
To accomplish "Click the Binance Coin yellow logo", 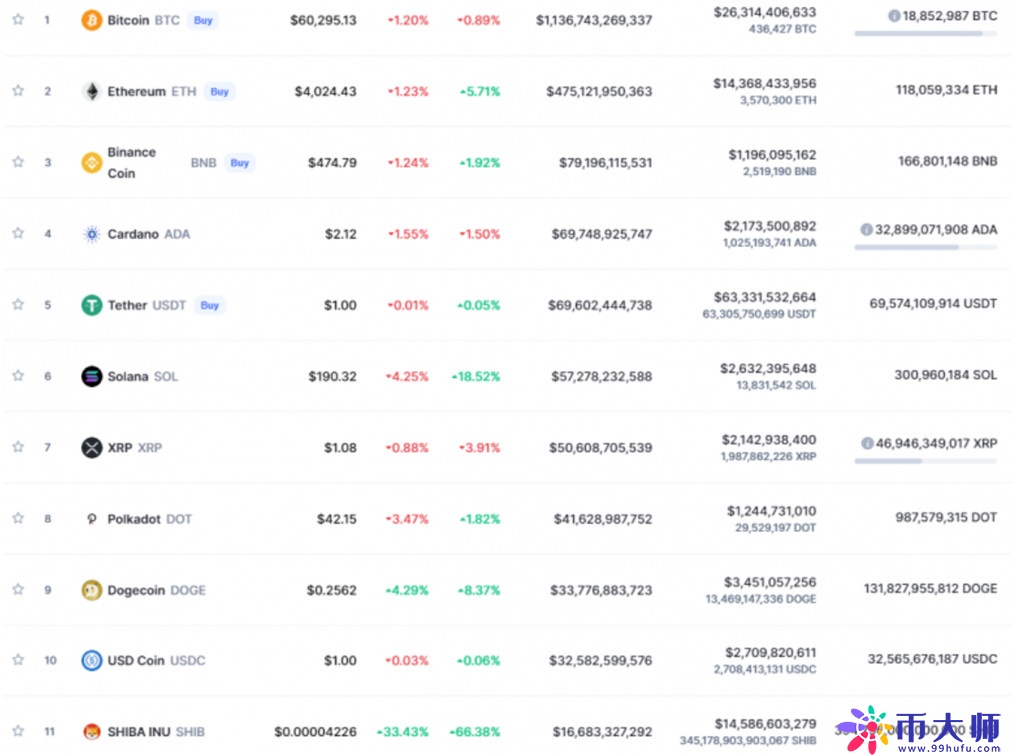I will (91, 163).
